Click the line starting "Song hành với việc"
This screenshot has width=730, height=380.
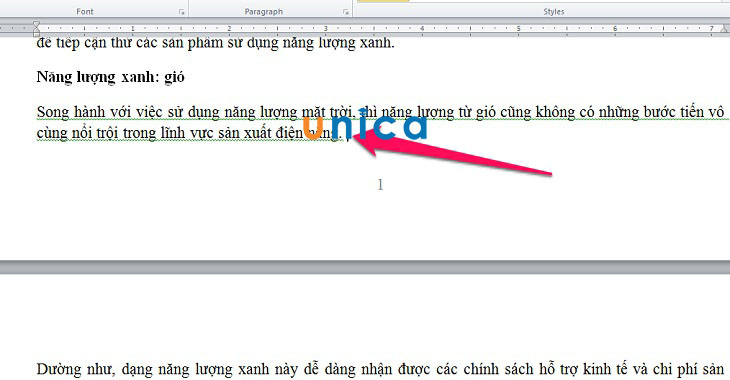(380, 112)
